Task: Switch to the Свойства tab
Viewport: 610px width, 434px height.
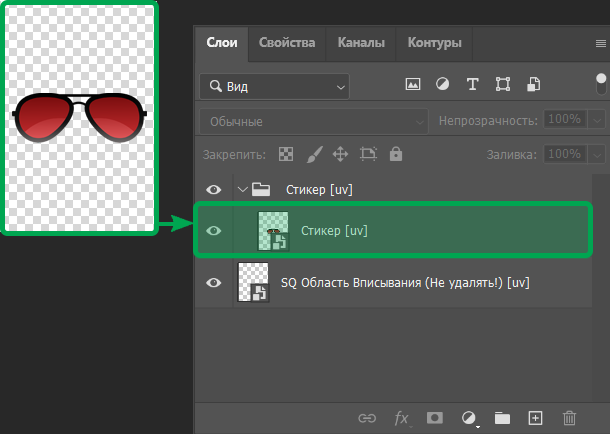Action: tap(287, 43)
